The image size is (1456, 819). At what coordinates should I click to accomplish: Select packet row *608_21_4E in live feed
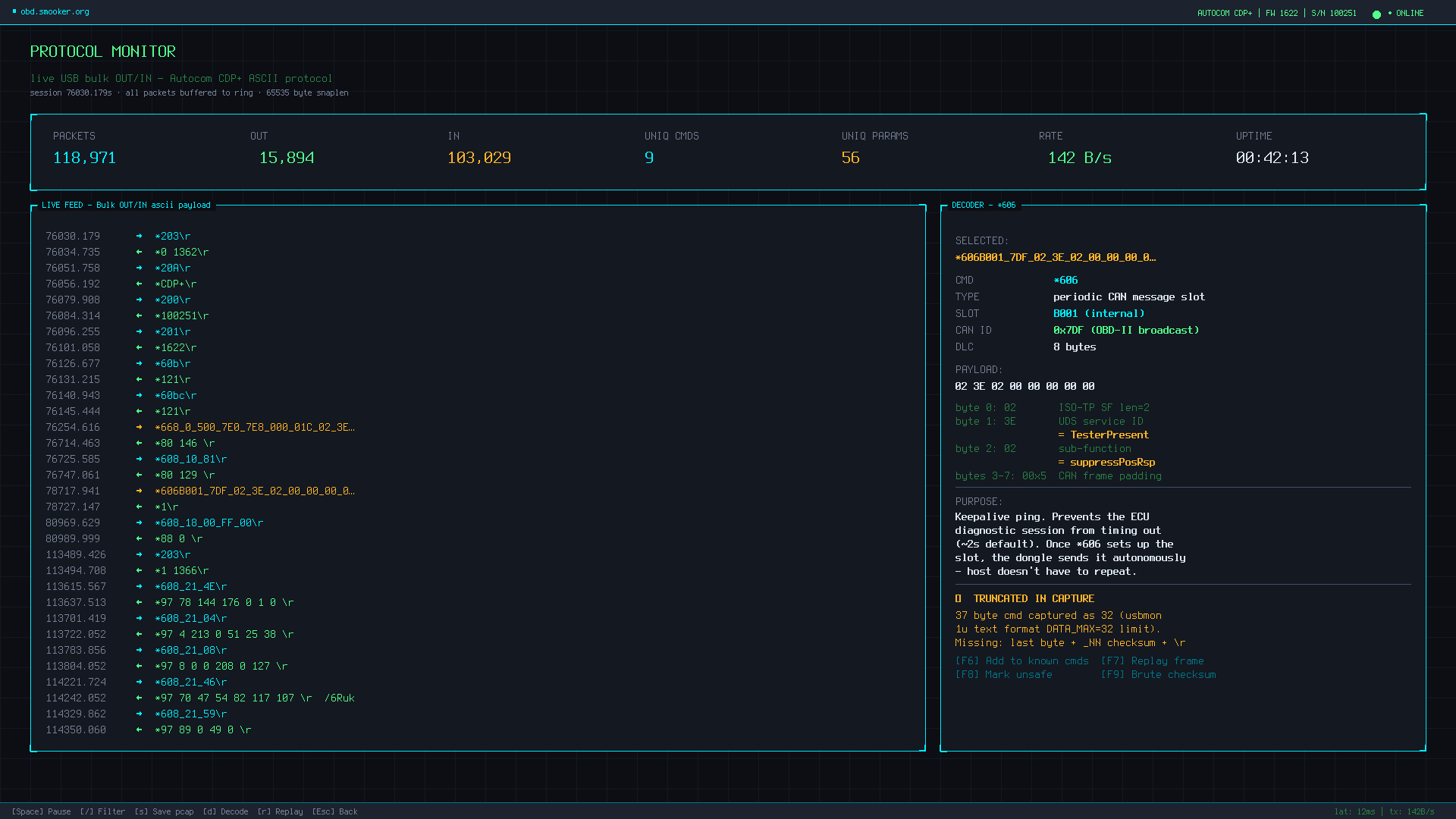tap(192, 586)
